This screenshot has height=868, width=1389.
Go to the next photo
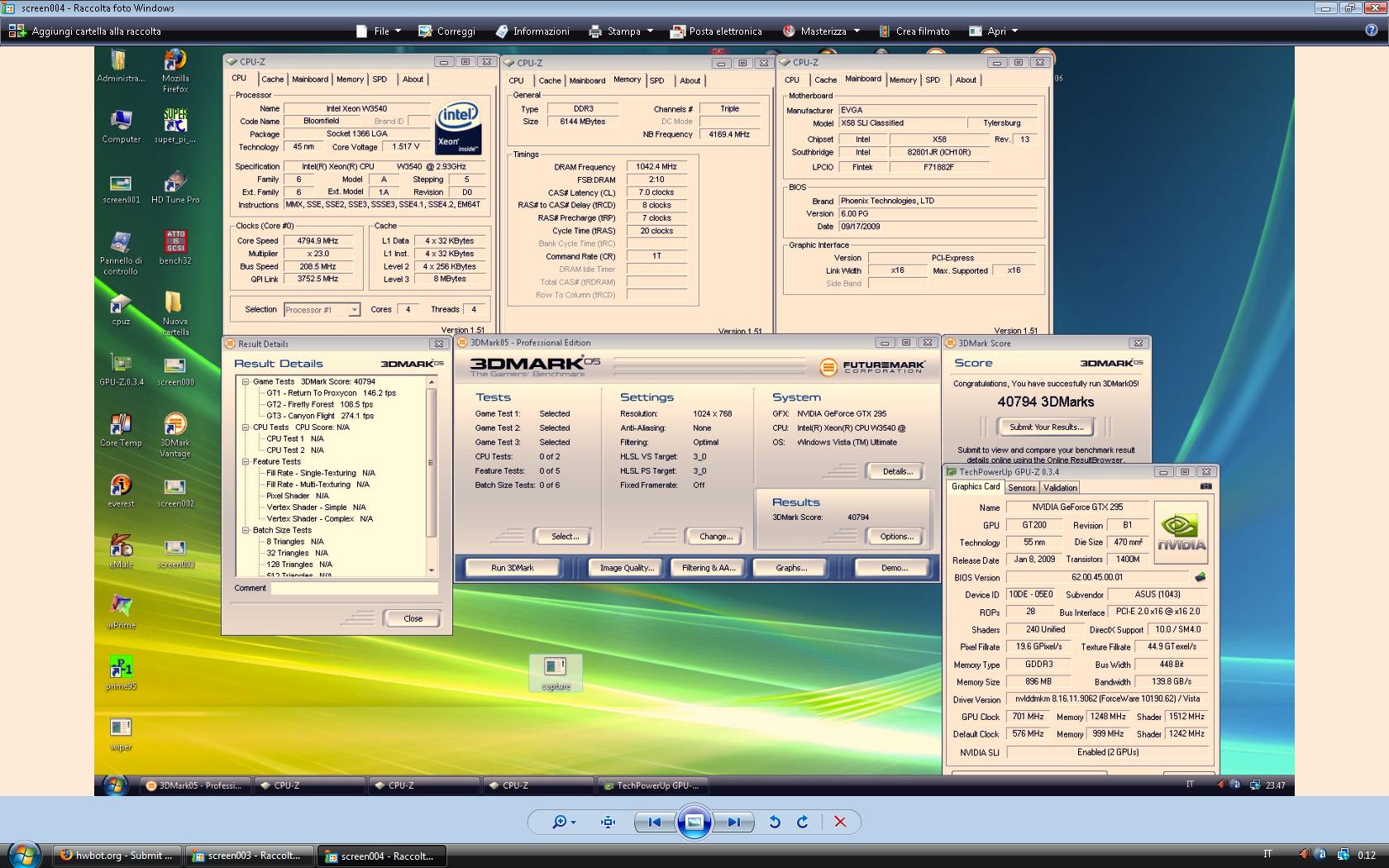733,822
